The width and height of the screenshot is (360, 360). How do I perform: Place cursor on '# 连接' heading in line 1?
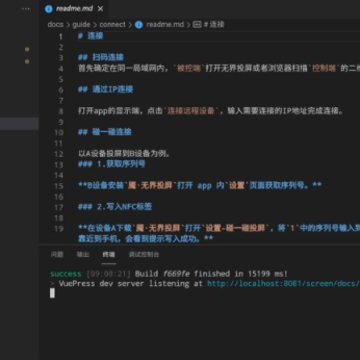pos(91,36)
